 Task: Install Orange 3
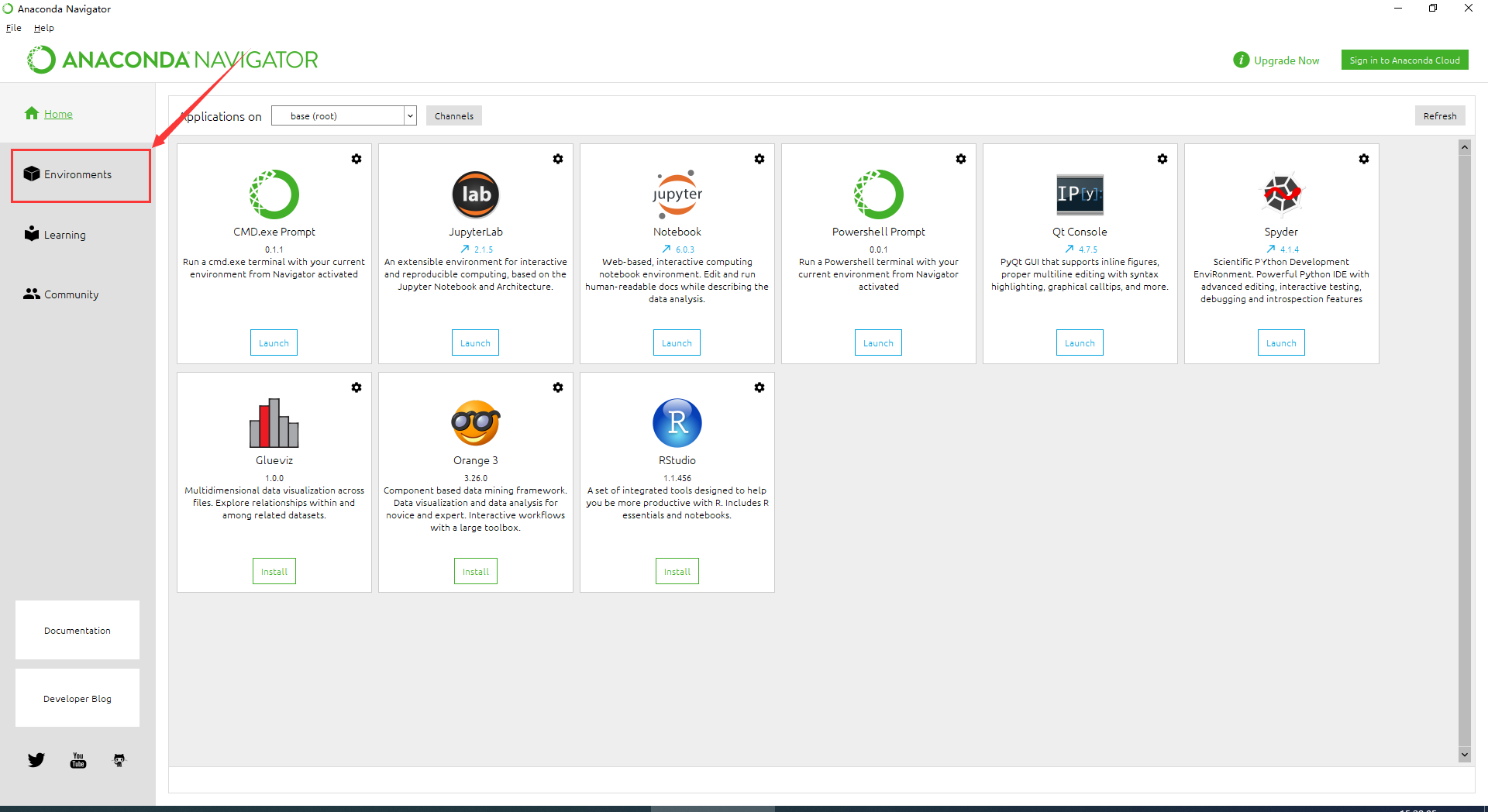pyautogui.click(x=476, y=572)
